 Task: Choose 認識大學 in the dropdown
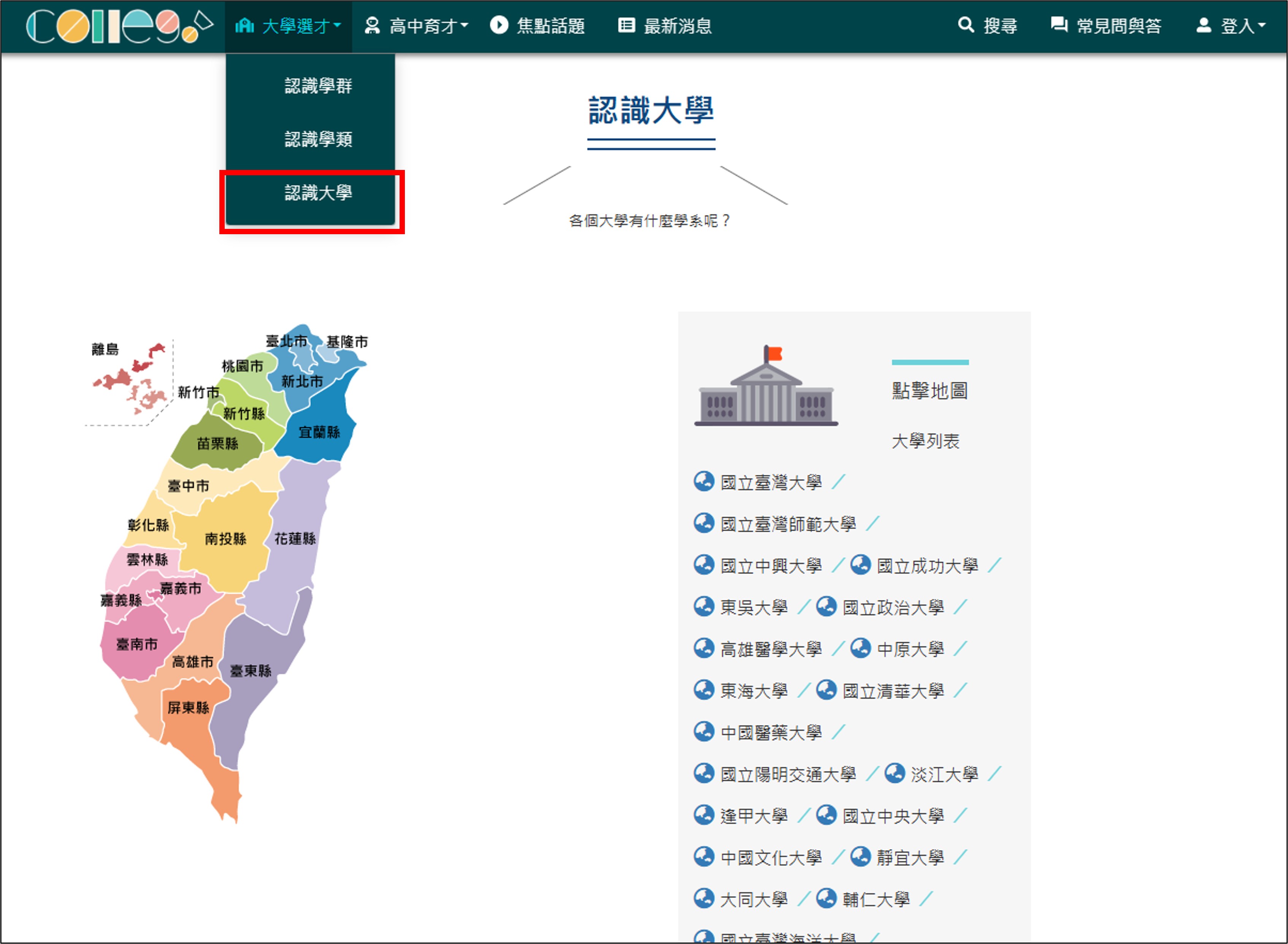click(x=318, y=193)
